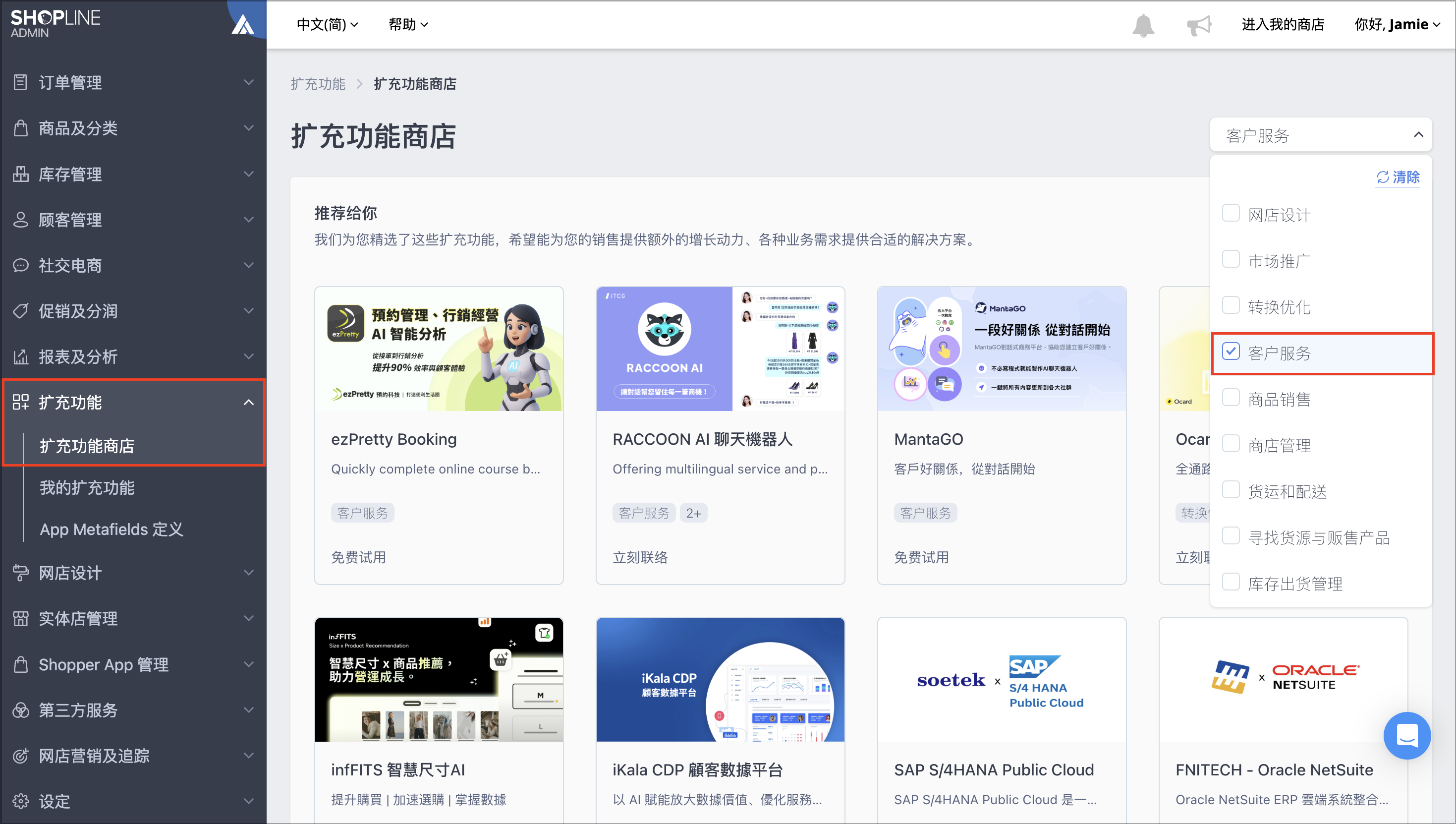Expand the 设定 chevron
The width and height of the screenshot is (1456, 824).
pos(248,801)
